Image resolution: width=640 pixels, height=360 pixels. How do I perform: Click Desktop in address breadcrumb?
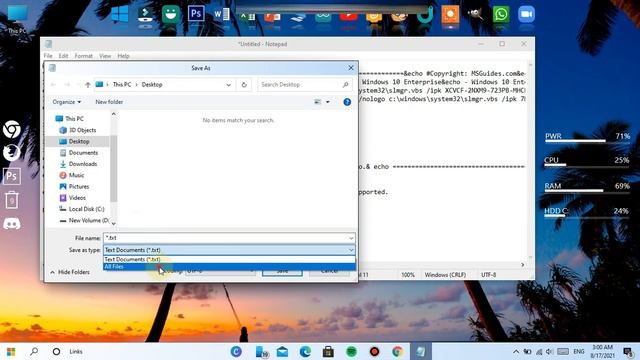click(152, 84)
